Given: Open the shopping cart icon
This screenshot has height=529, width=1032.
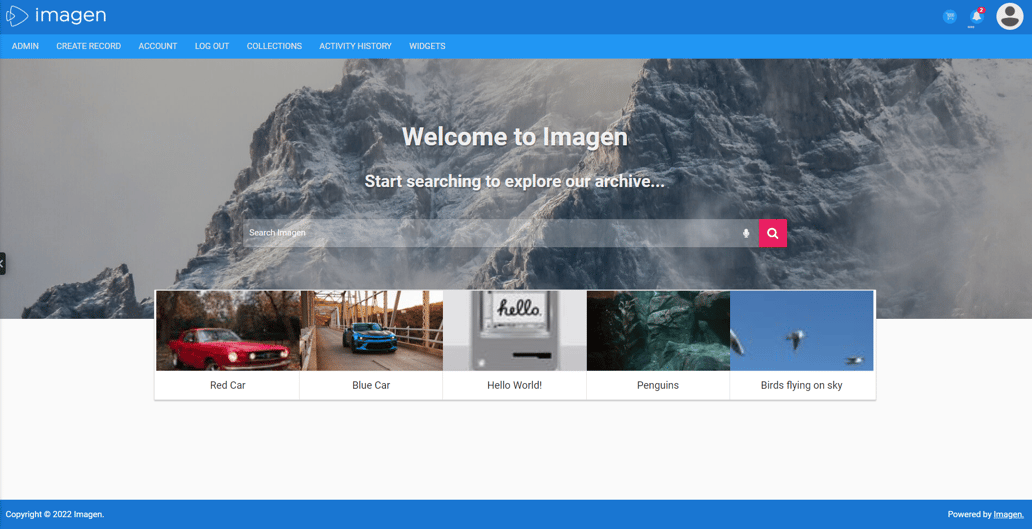Looking at the screenshot, I should 949,16.
